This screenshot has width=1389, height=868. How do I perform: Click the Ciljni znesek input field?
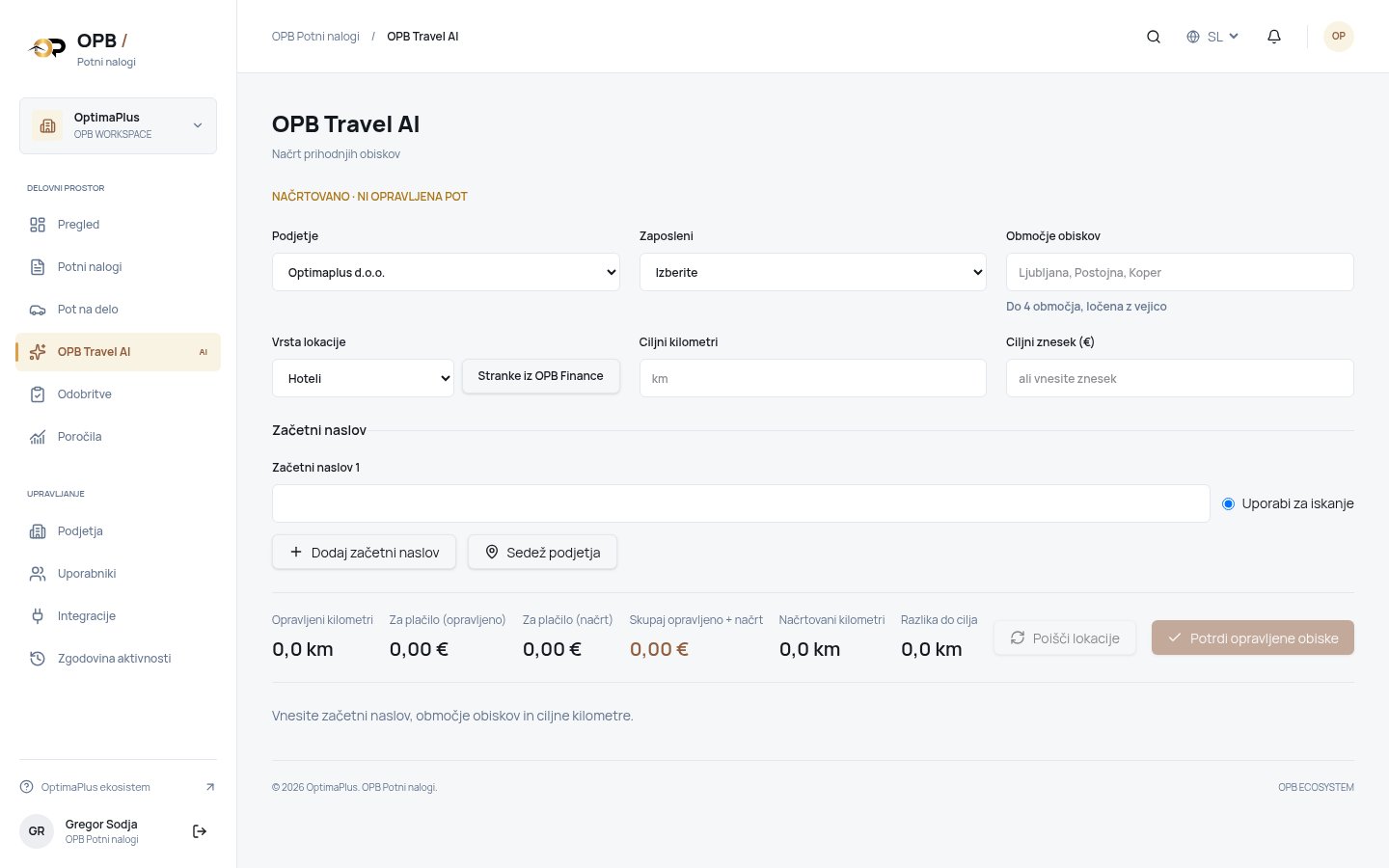tap(1180, 378)
